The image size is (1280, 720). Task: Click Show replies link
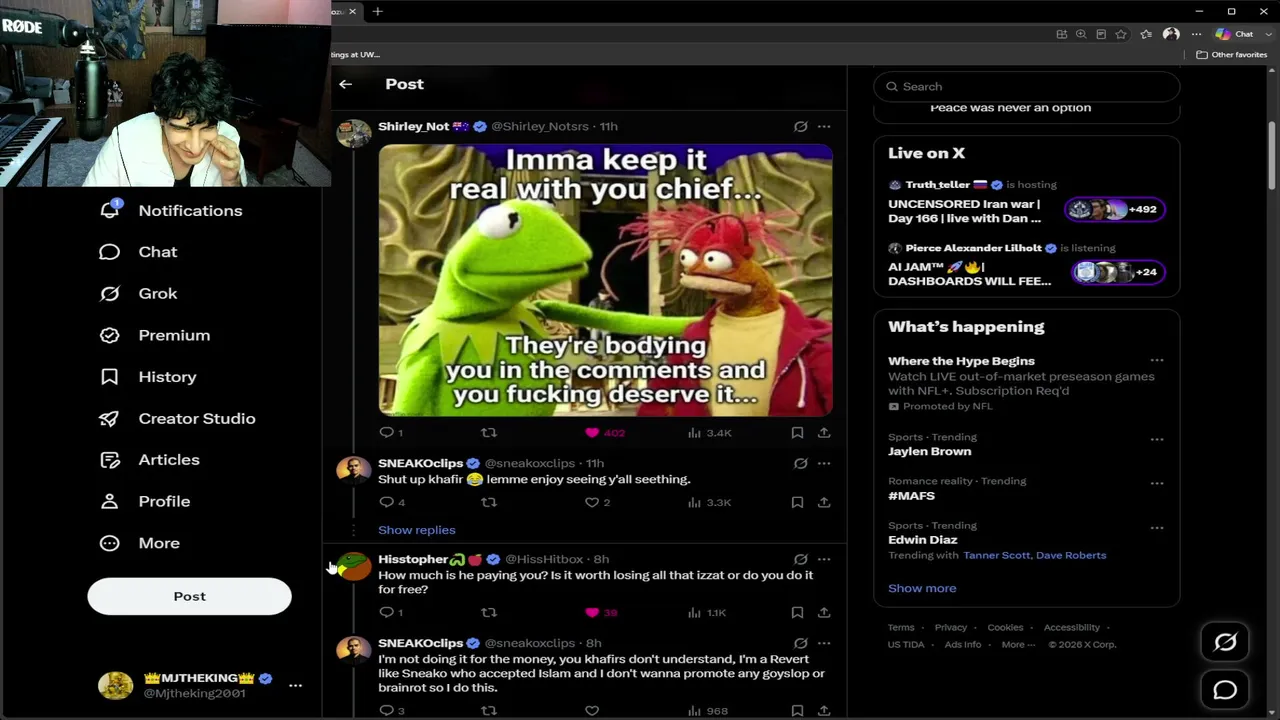coord(417,530)
